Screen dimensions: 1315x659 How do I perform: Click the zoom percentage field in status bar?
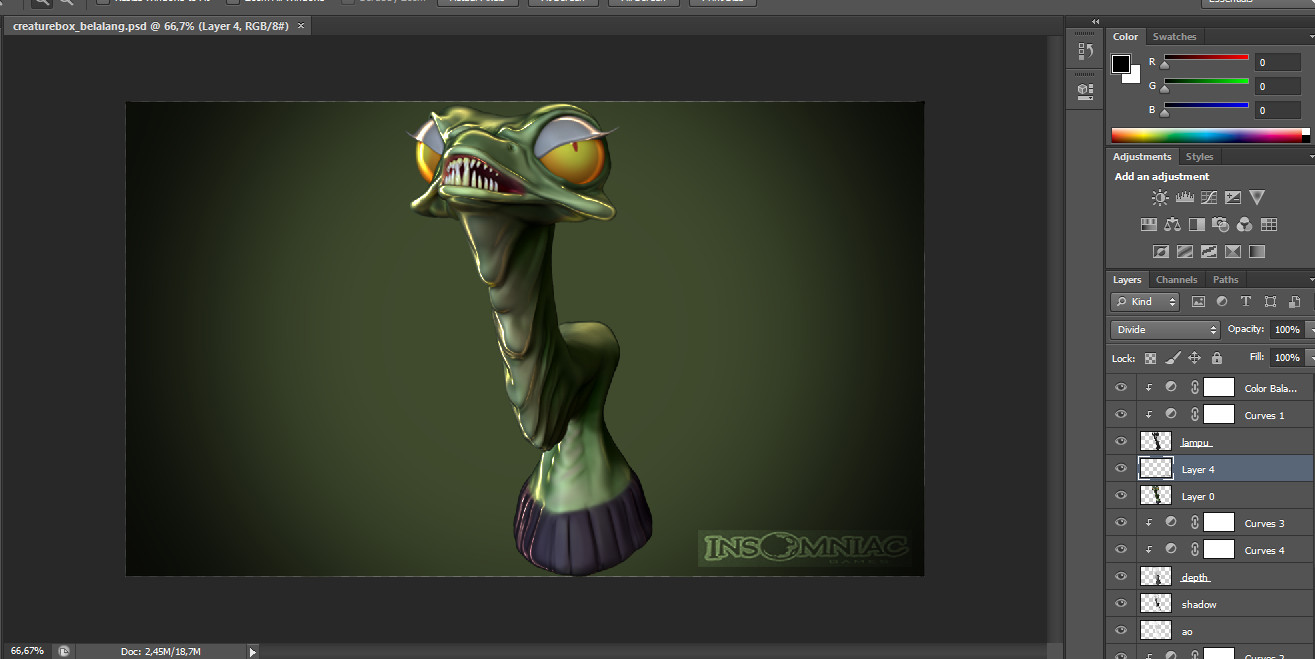click(x=27, y=651)
